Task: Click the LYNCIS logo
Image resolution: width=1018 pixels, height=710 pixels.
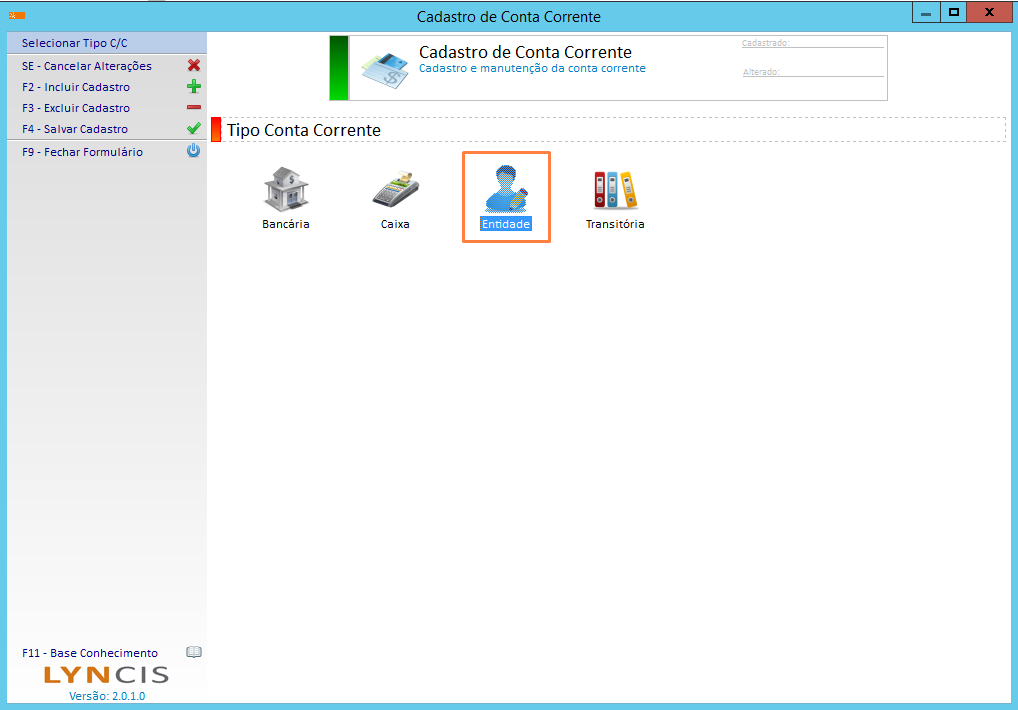Action: [x=107, y=675]
